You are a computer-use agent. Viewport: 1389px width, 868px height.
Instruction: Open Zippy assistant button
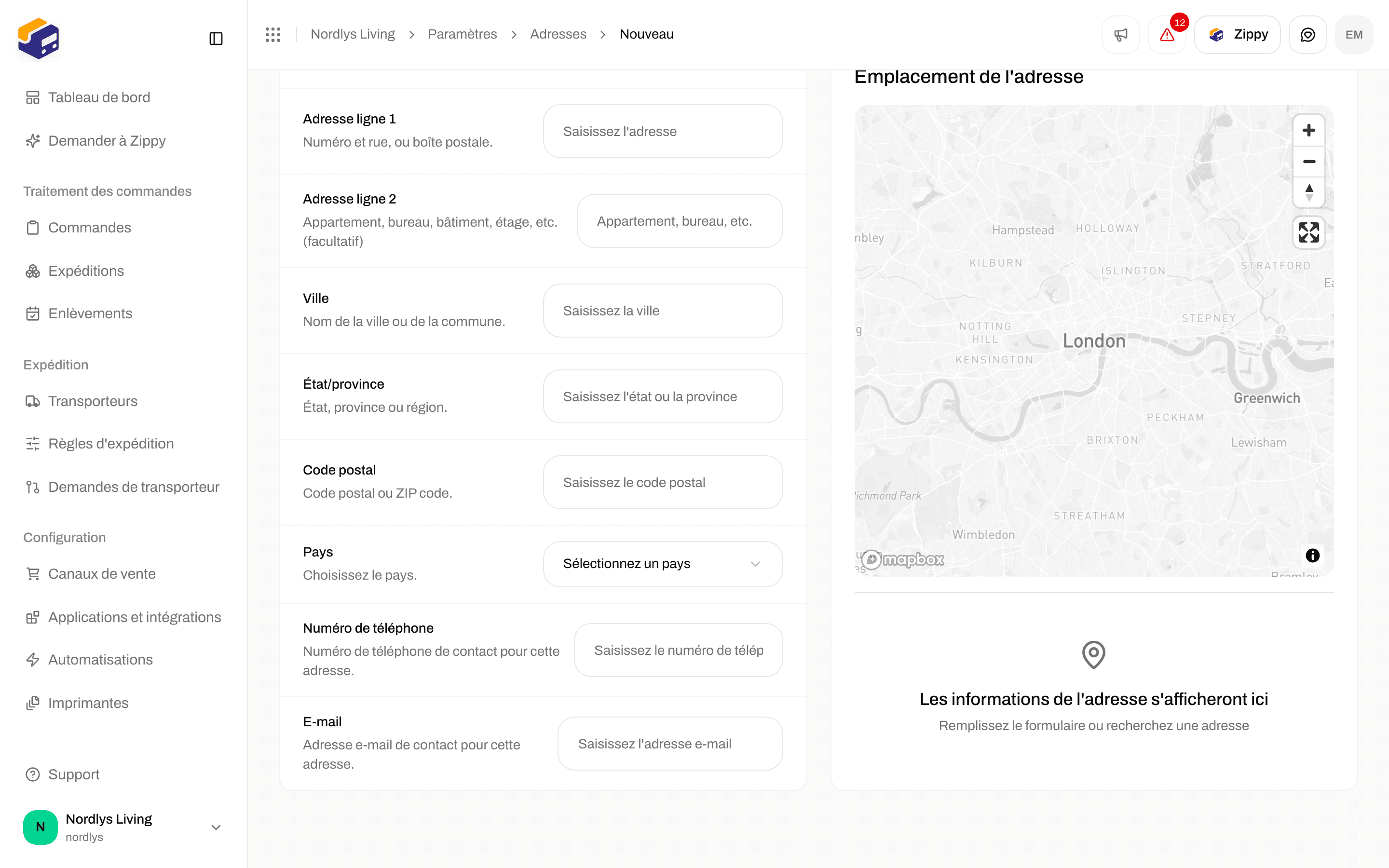tap(1238, 34)
